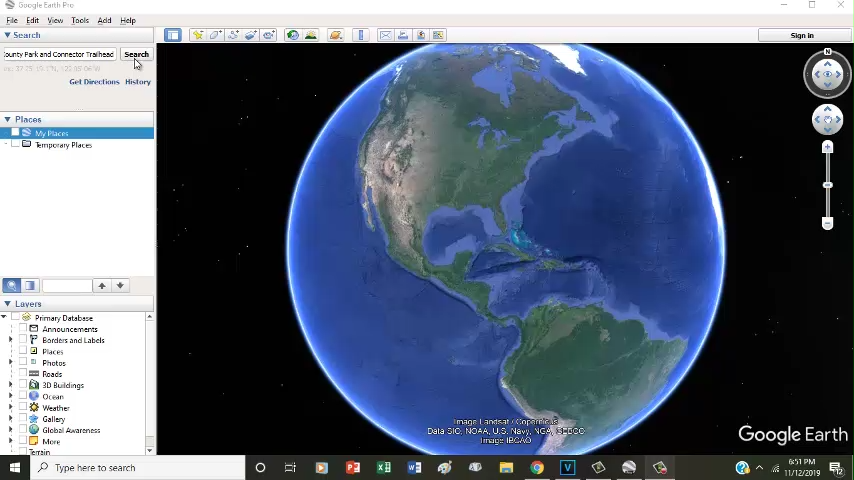Toggle the My Places checkbox

click(15, 132)
